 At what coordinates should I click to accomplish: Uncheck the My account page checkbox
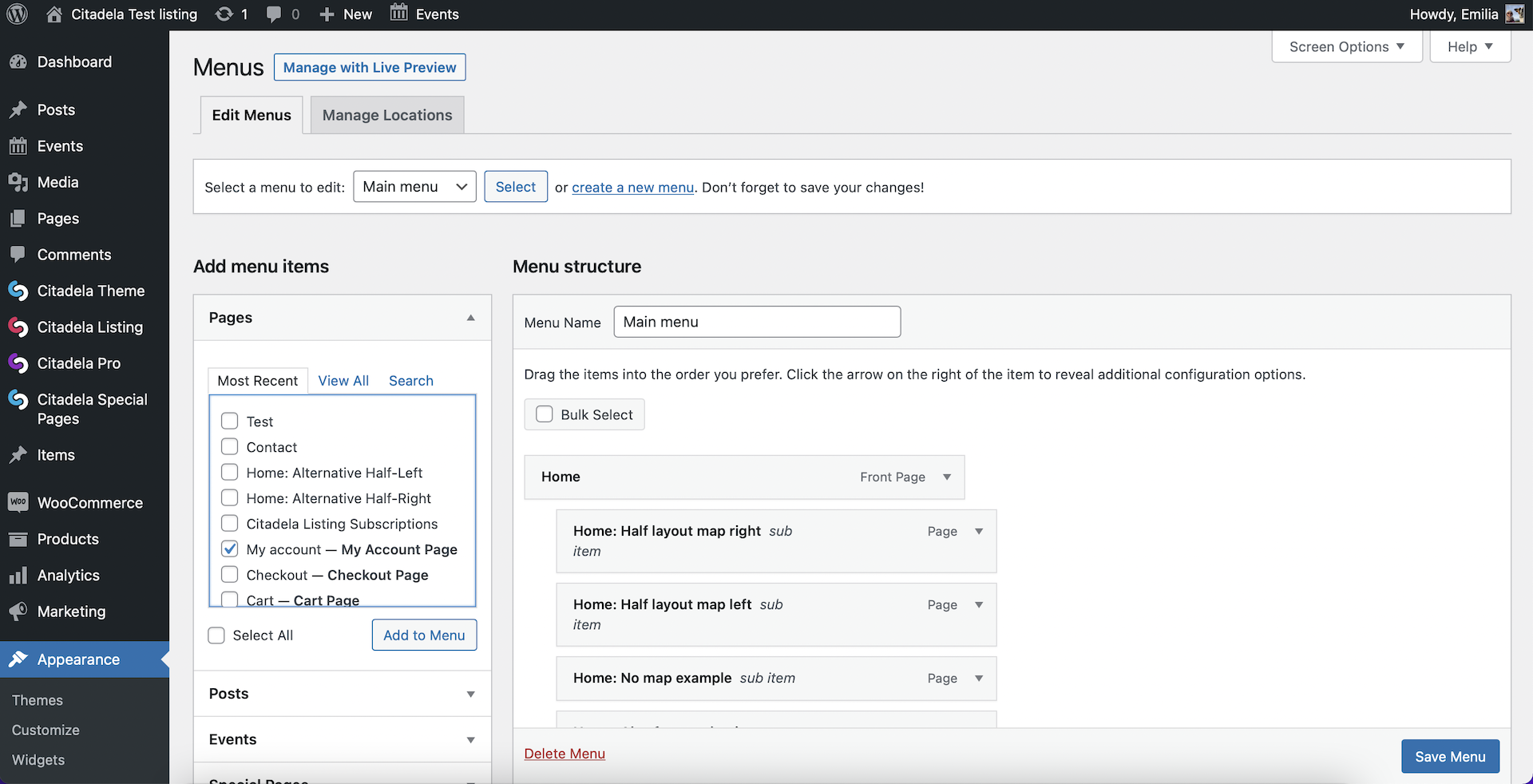tap(230, 549)
